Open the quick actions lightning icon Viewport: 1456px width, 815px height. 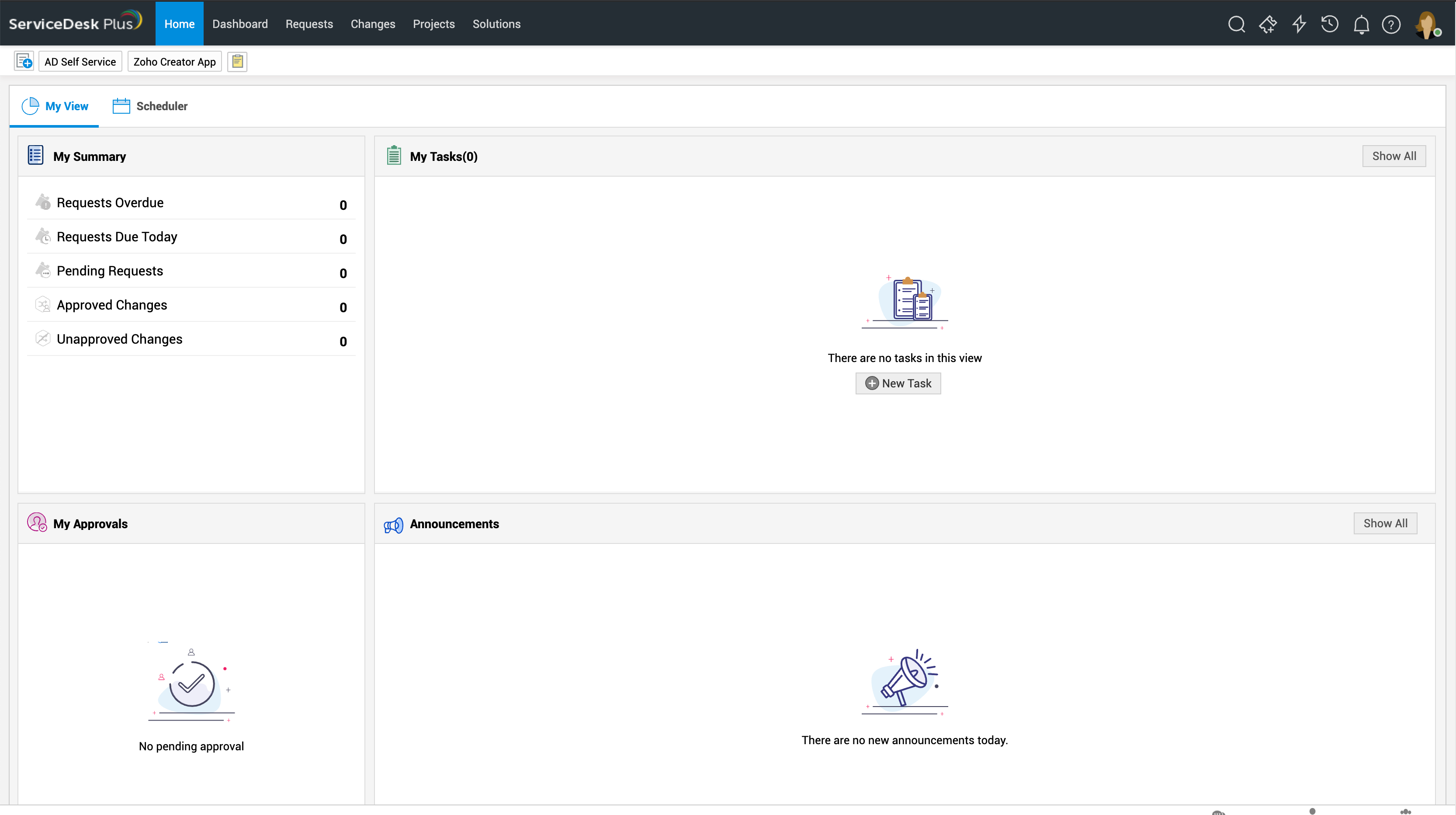tap(1299, 24)
